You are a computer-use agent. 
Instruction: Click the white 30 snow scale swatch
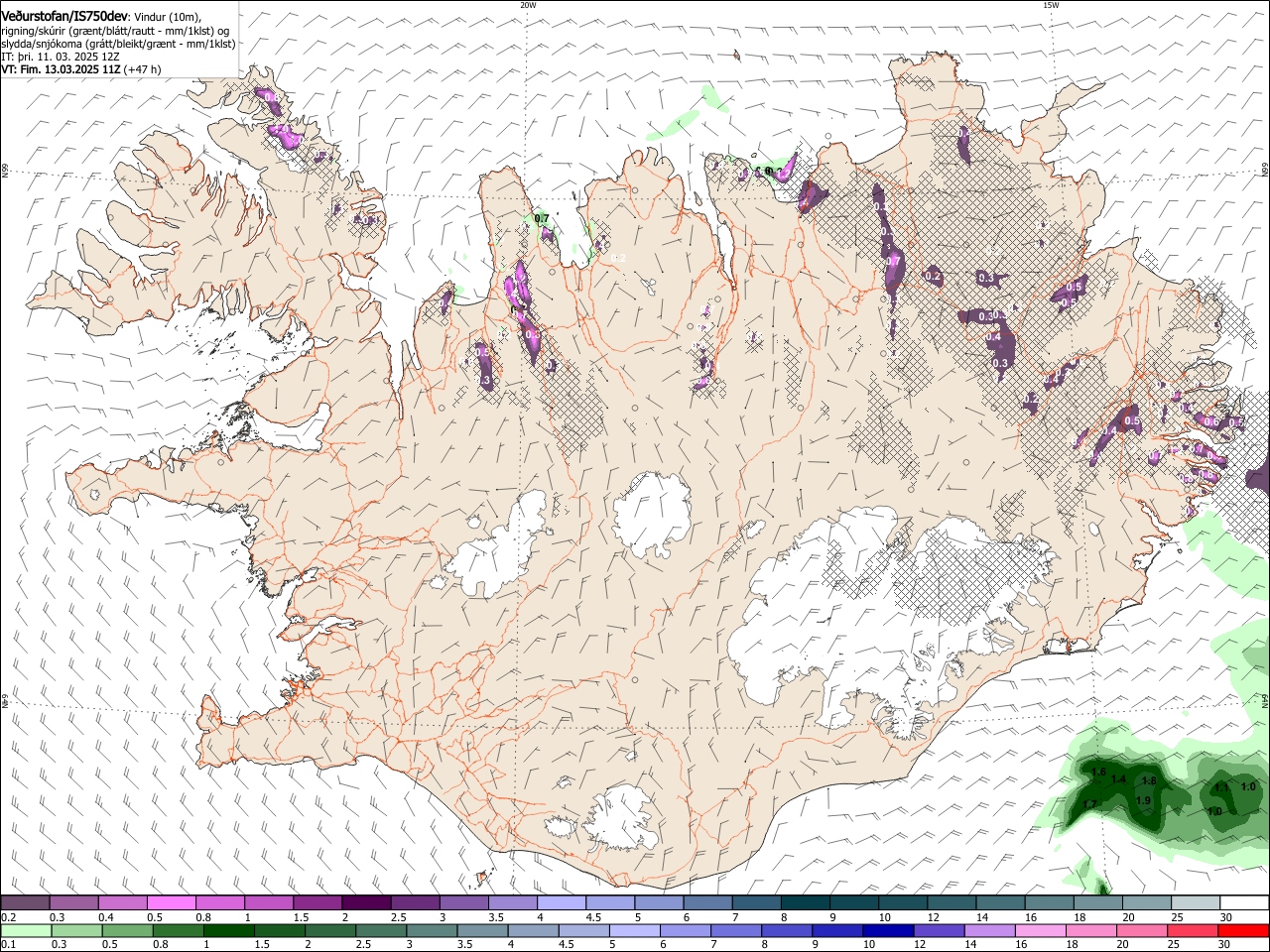1243,903
